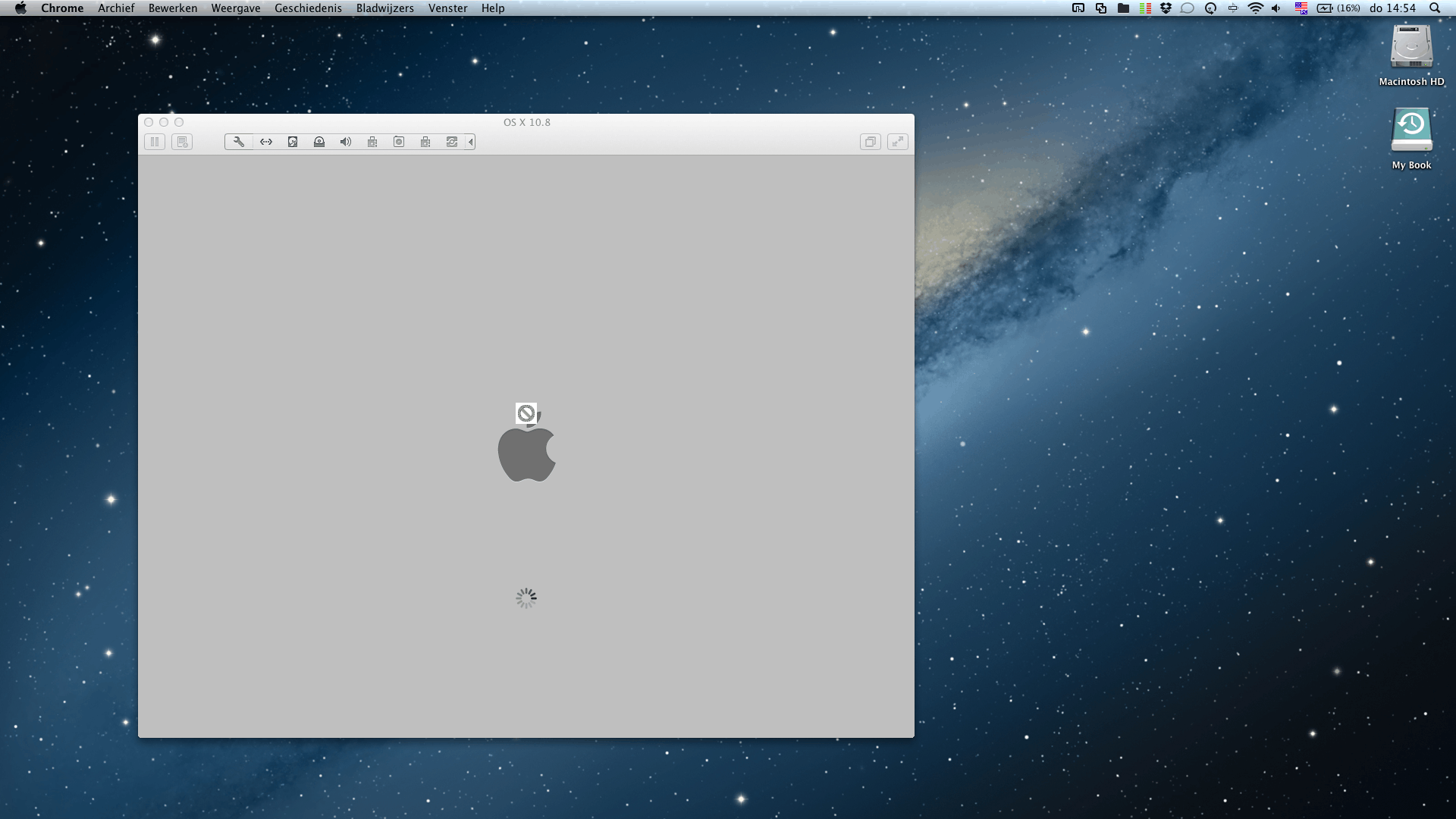
Task: Click the CD/DVD drive icon
Action: pyautogui.click(x=319, y=142)
